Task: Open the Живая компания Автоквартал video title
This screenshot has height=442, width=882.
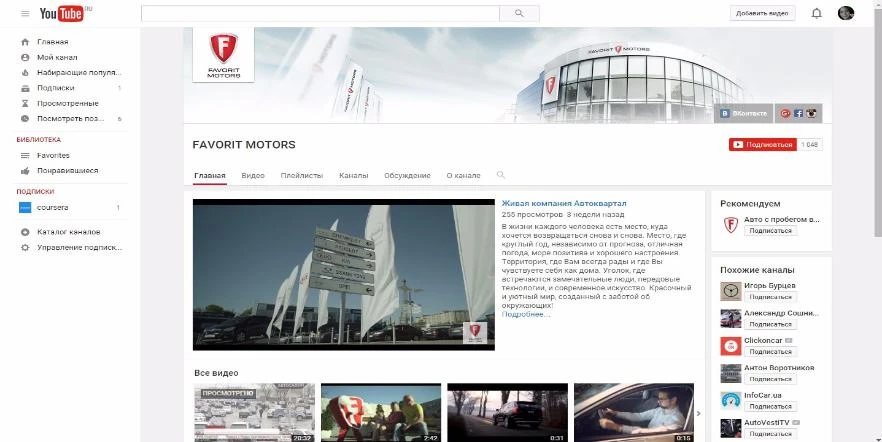Action: tap(563, 203)
